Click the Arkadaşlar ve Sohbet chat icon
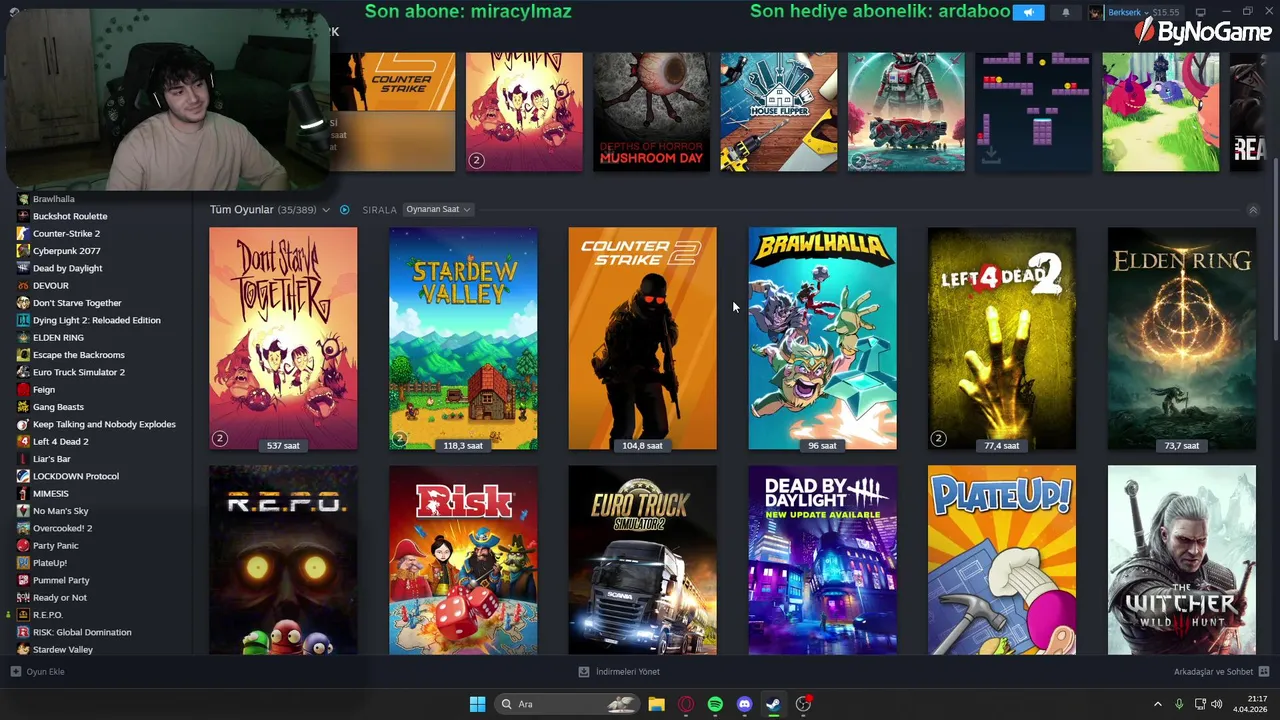 (1264, 672)
